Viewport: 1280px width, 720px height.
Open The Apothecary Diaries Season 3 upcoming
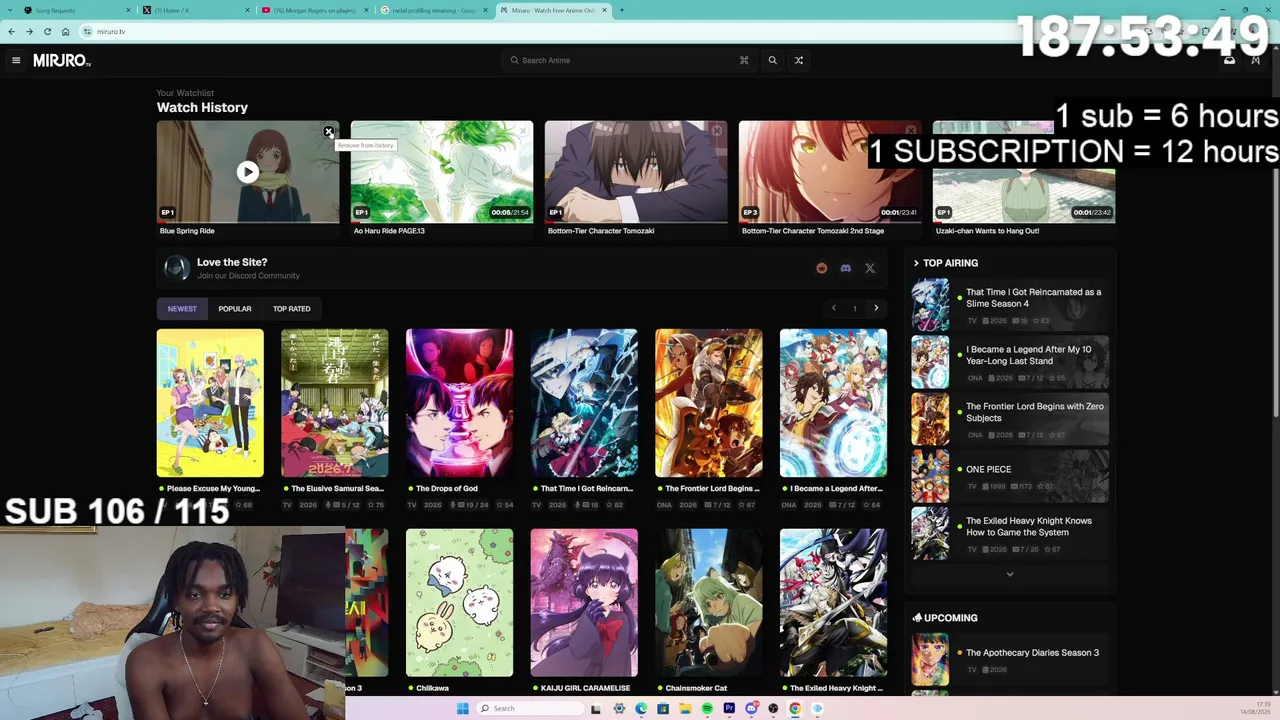1010,658
